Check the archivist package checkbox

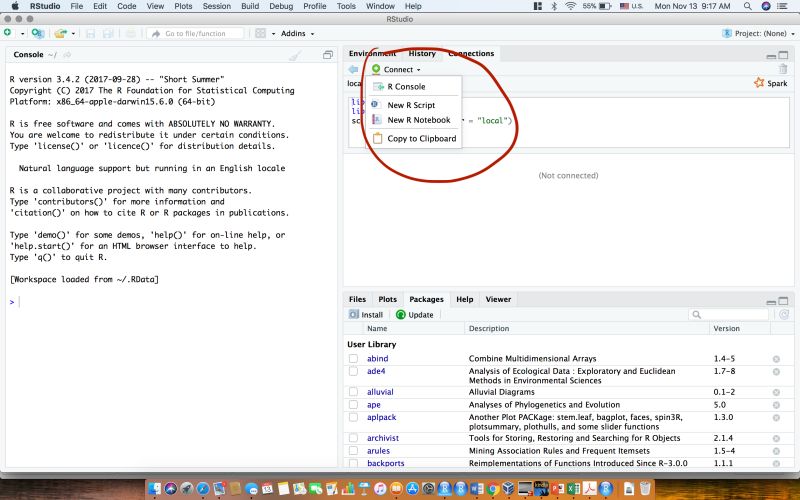tap(353, 438)
